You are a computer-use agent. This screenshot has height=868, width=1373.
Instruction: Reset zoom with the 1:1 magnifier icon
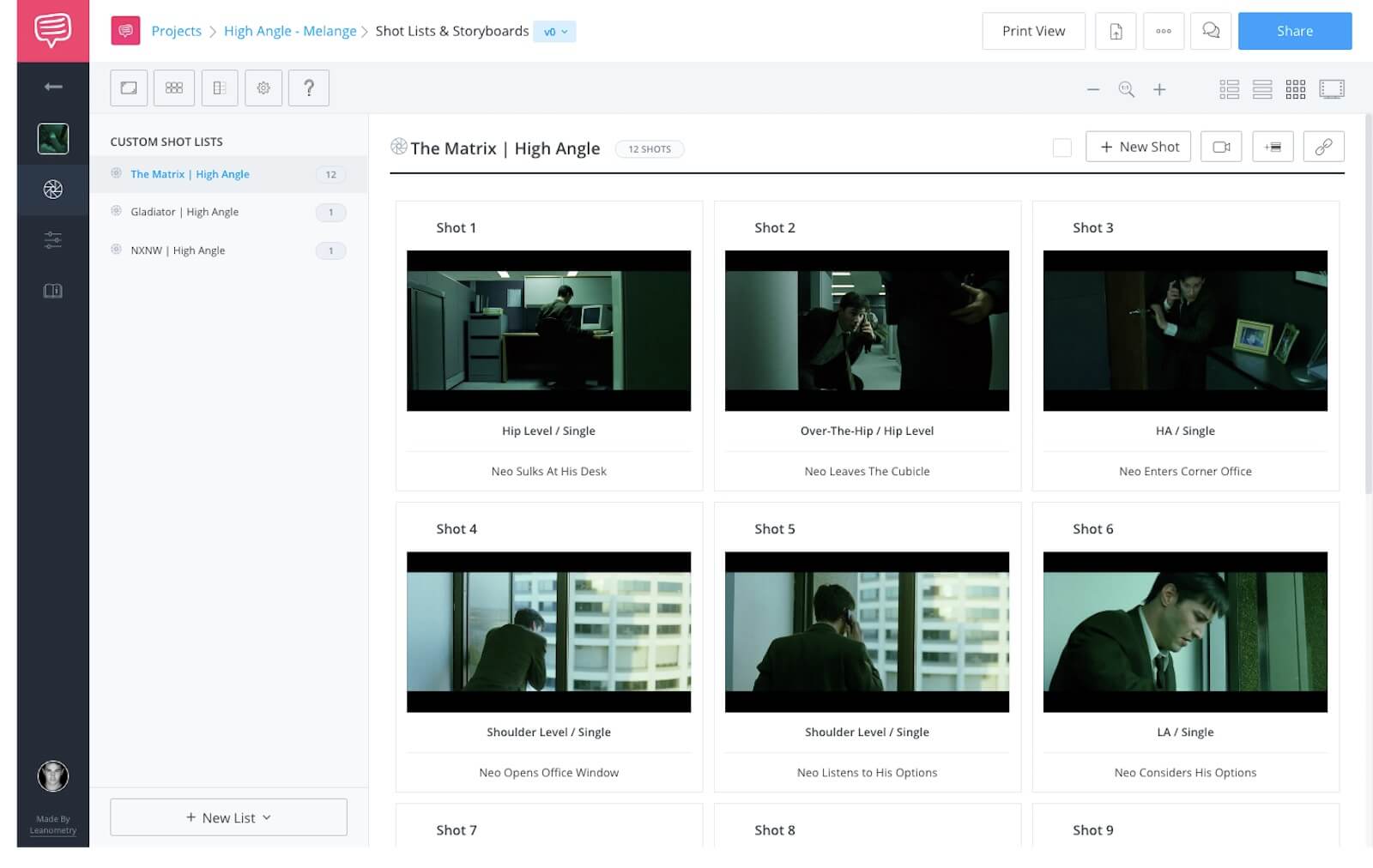[1127, 88]
